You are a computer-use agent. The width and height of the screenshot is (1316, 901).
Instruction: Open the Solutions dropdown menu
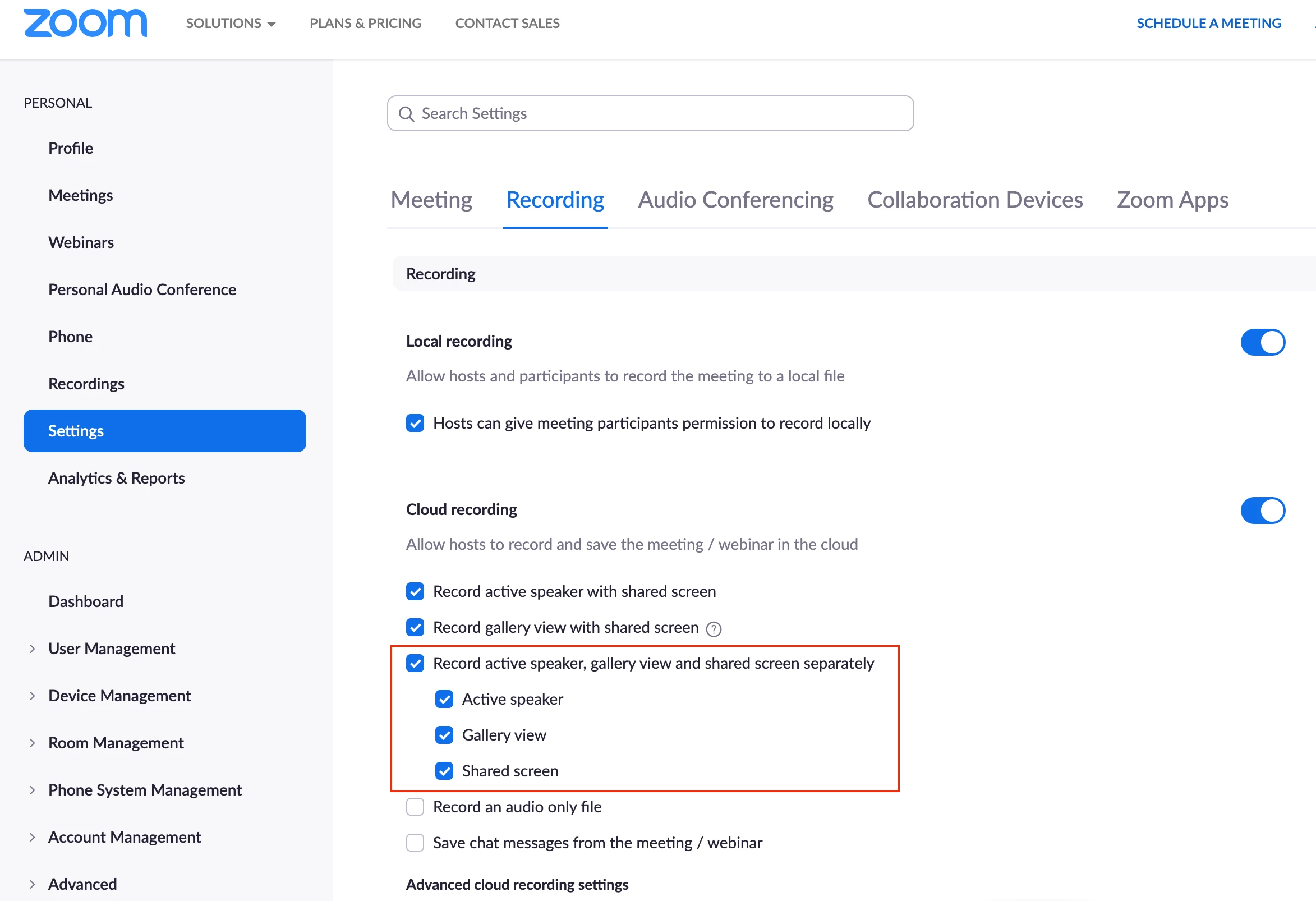coord(231,23)
